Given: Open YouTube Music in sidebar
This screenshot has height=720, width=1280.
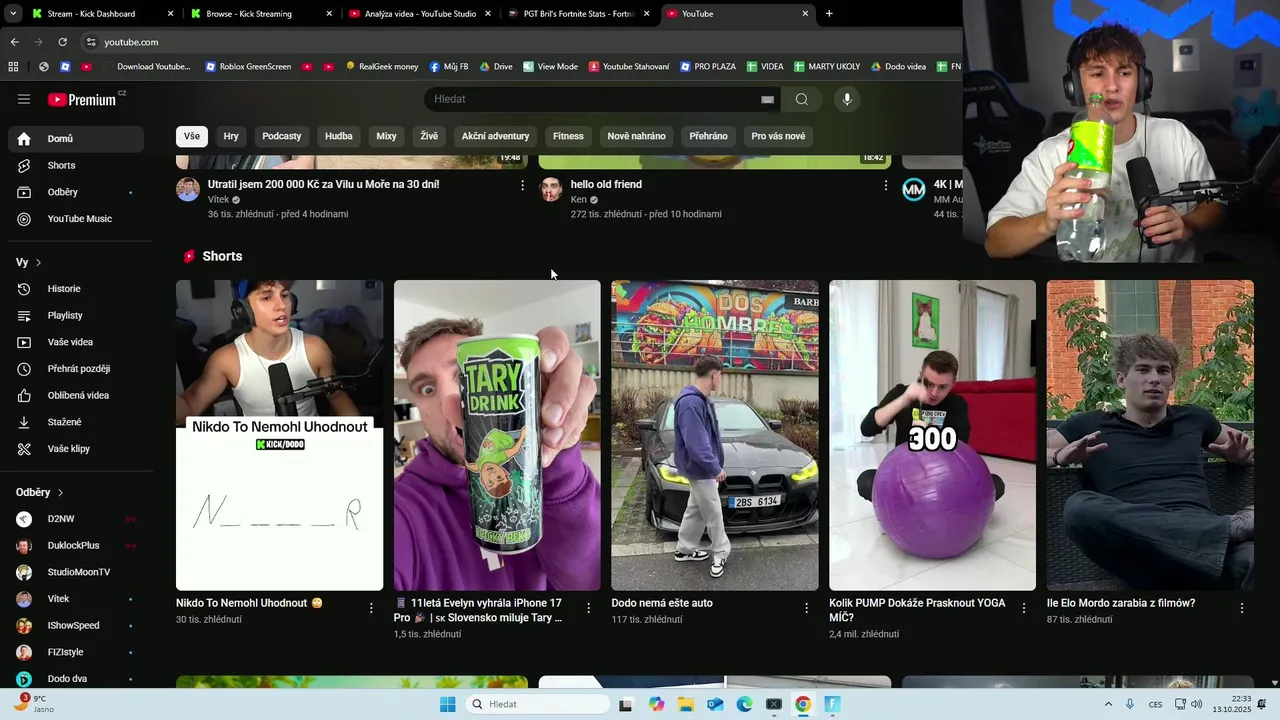Looking at the screenshot, I should (x=76, y=219).
